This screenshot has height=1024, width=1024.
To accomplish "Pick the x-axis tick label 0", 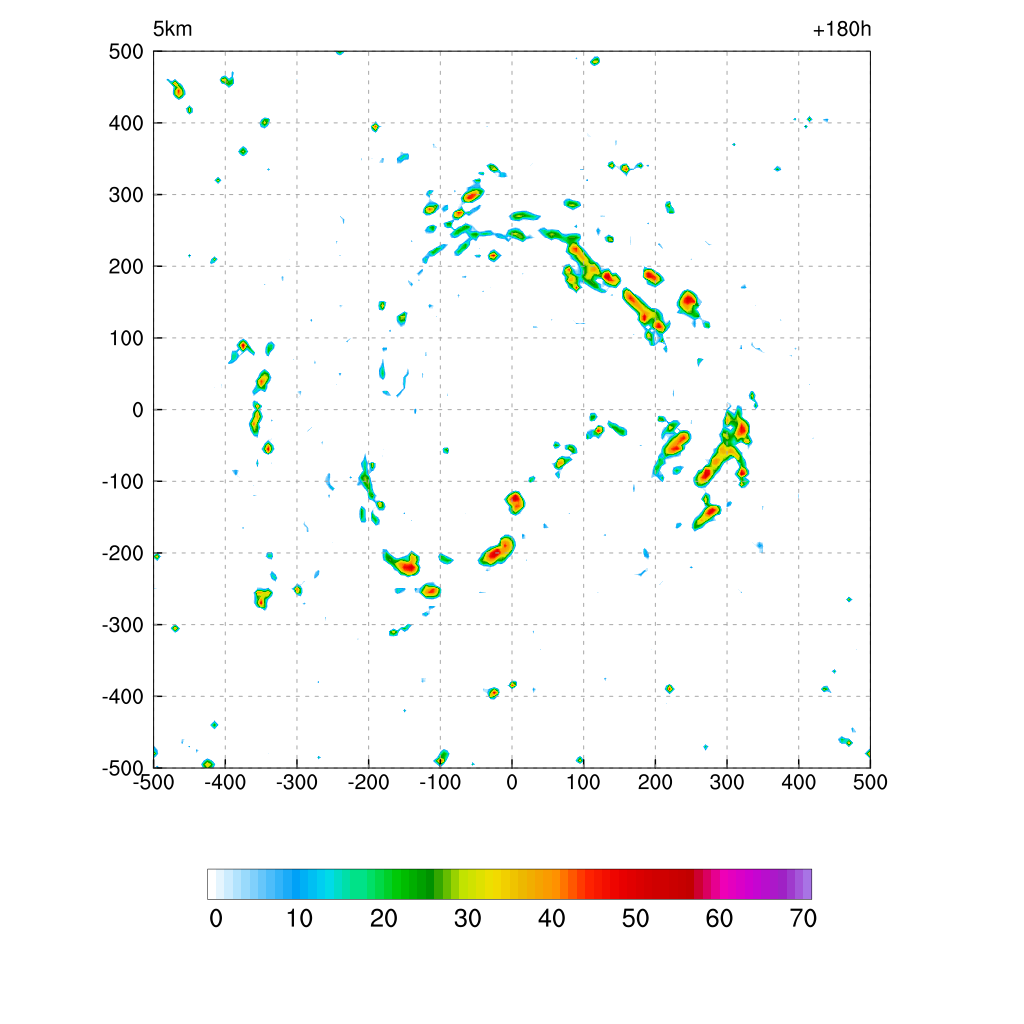I will click(512, 782).
